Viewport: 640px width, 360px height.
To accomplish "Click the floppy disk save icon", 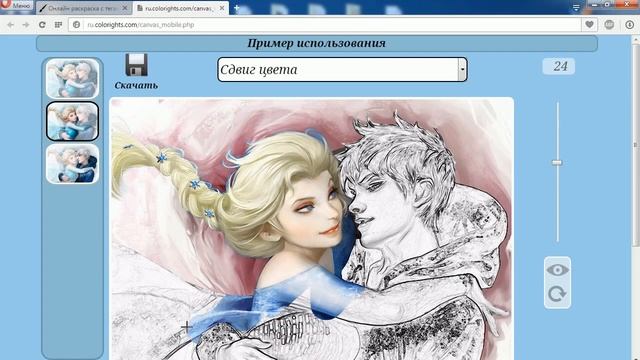I will coord(136,65).
